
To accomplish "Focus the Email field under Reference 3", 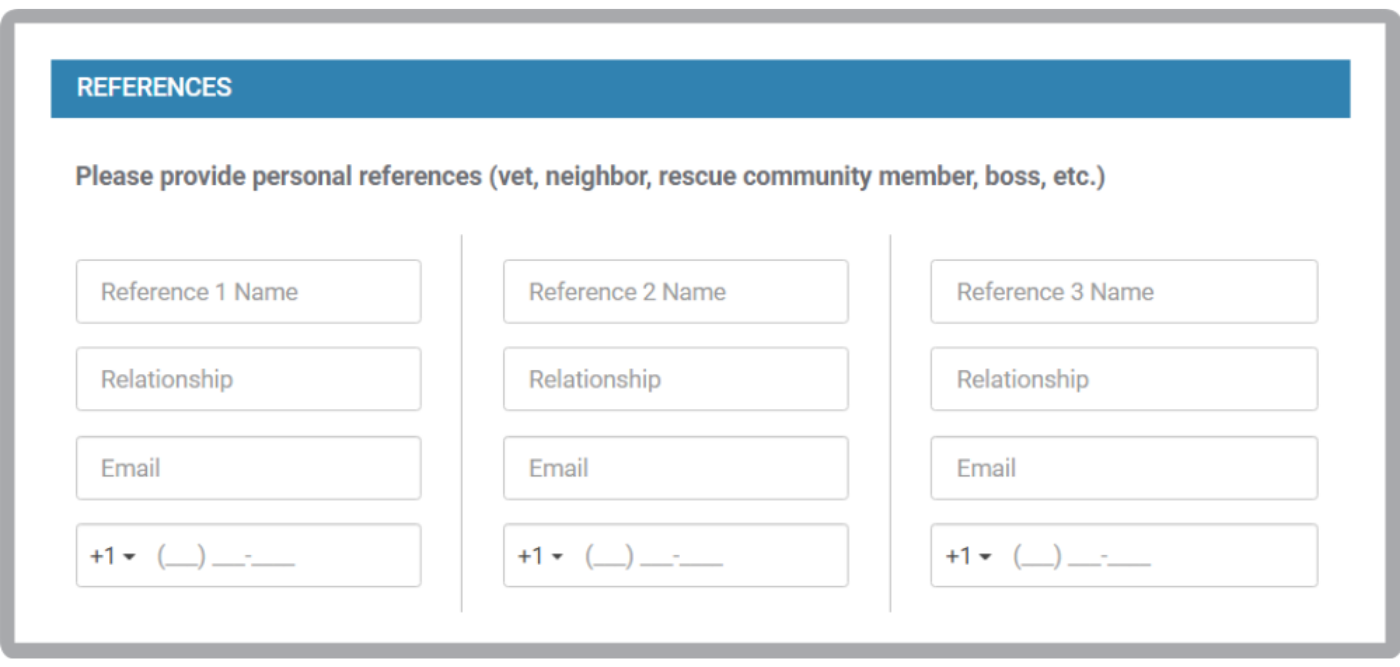I will click(x=1124, y=468).
